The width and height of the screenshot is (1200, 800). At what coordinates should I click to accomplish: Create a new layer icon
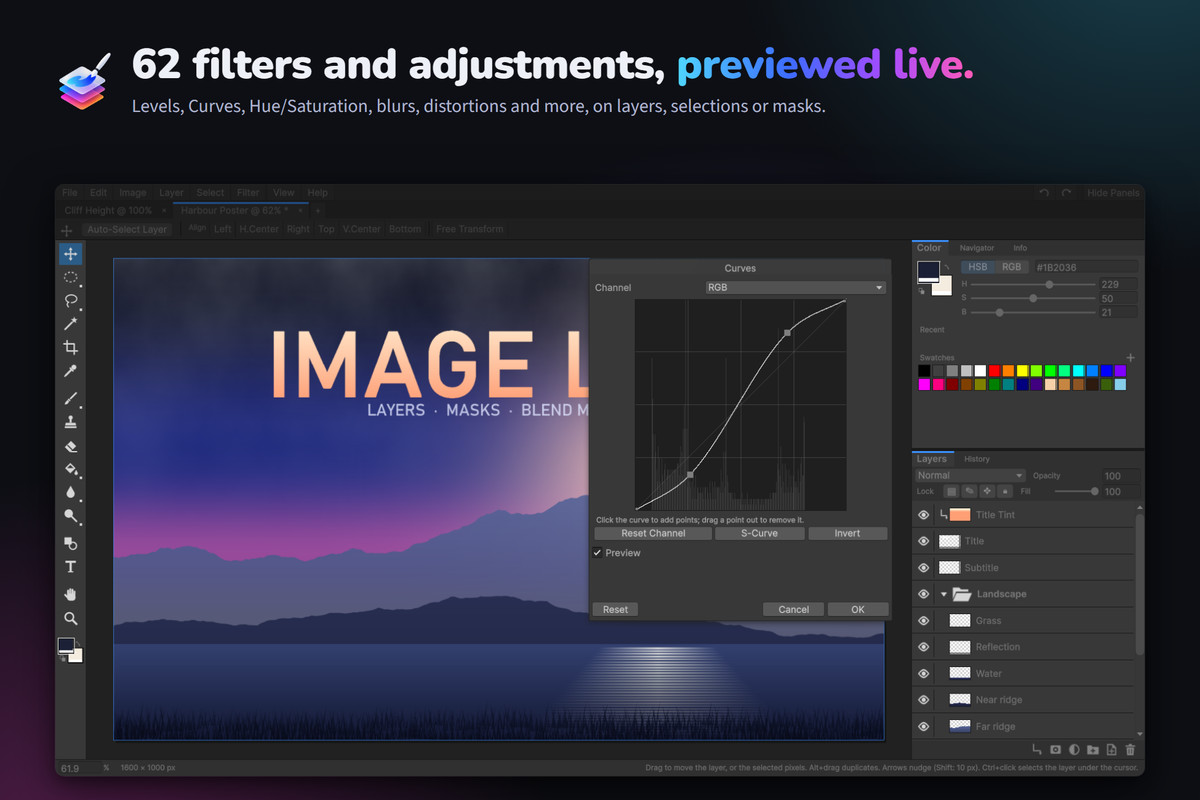(x=1112, y=749)
